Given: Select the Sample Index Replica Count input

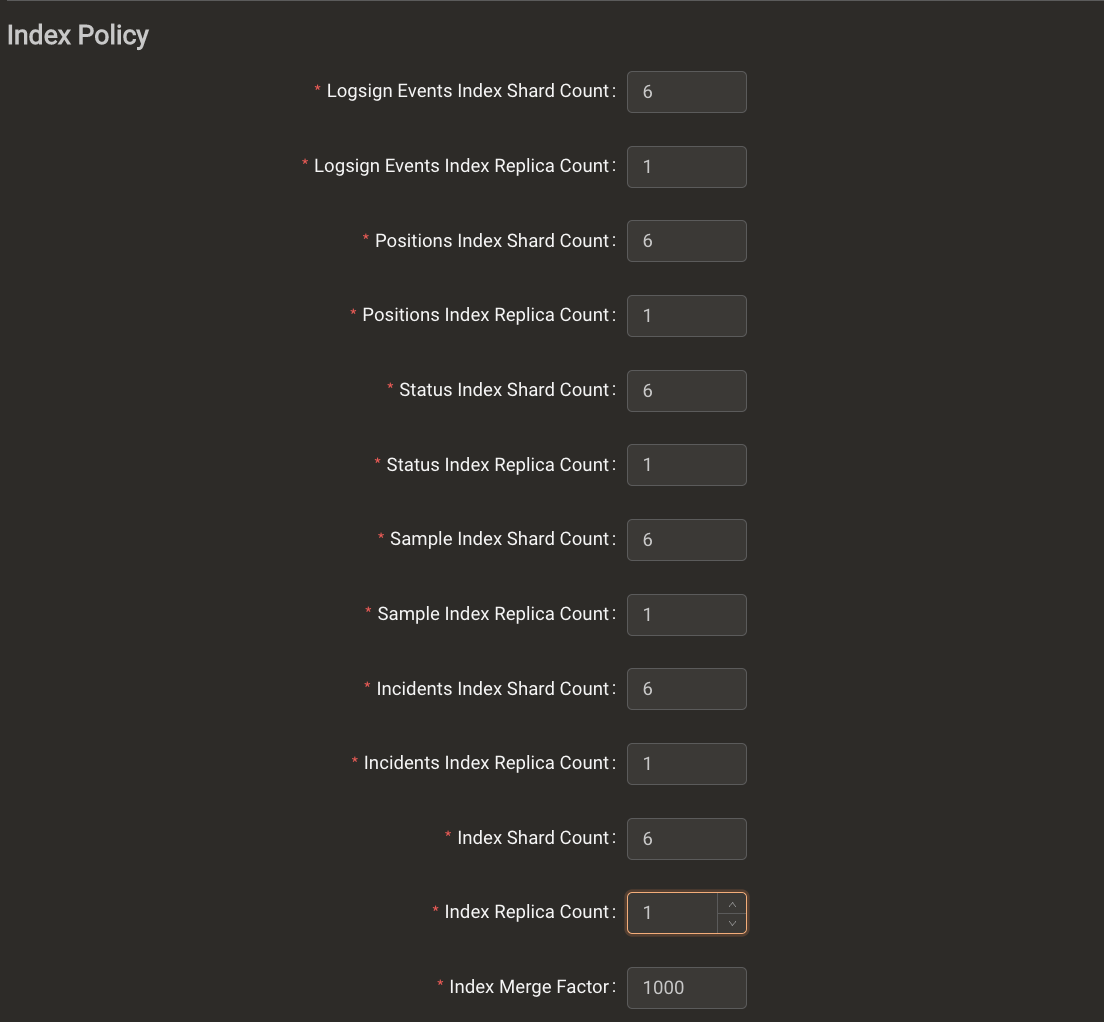Looking at the screenshot, I should point(686,614).
